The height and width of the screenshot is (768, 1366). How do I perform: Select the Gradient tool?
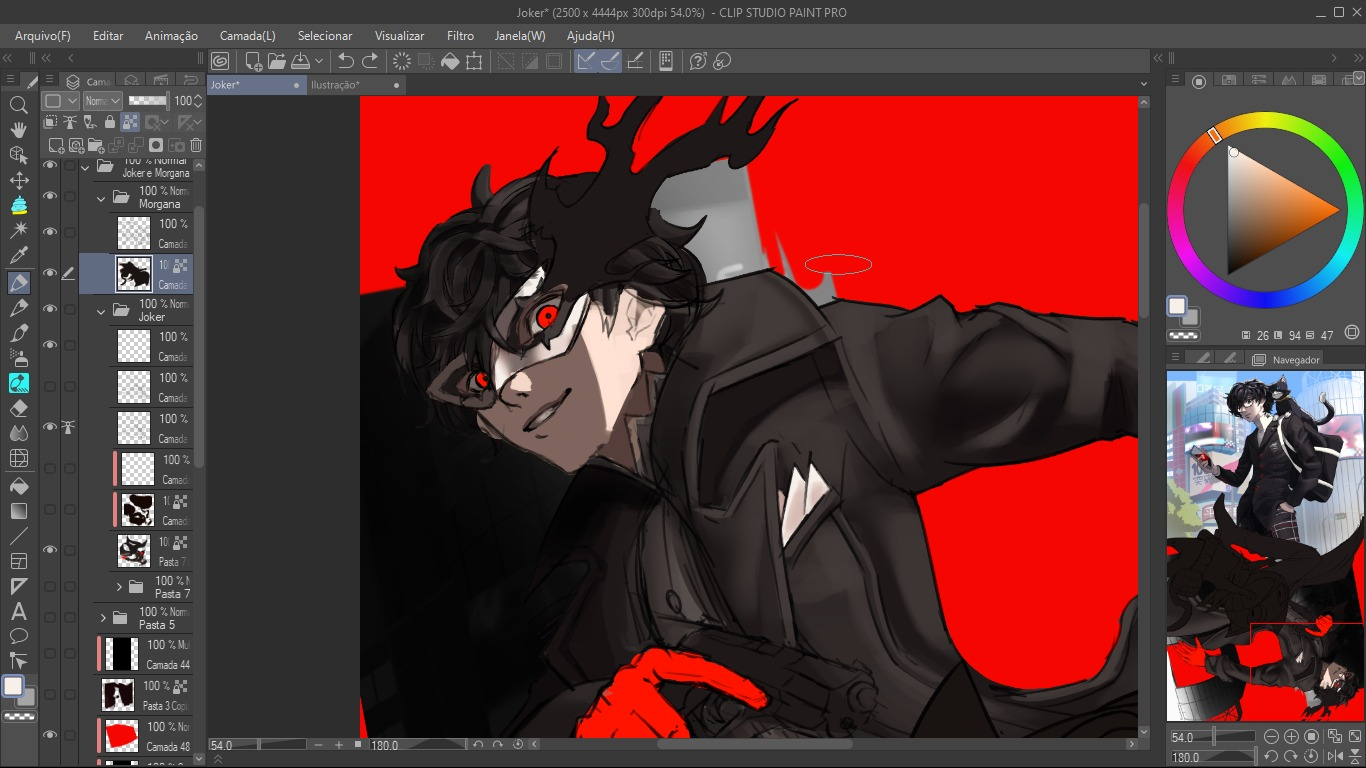pyautogui.click(x=18, y=511)
